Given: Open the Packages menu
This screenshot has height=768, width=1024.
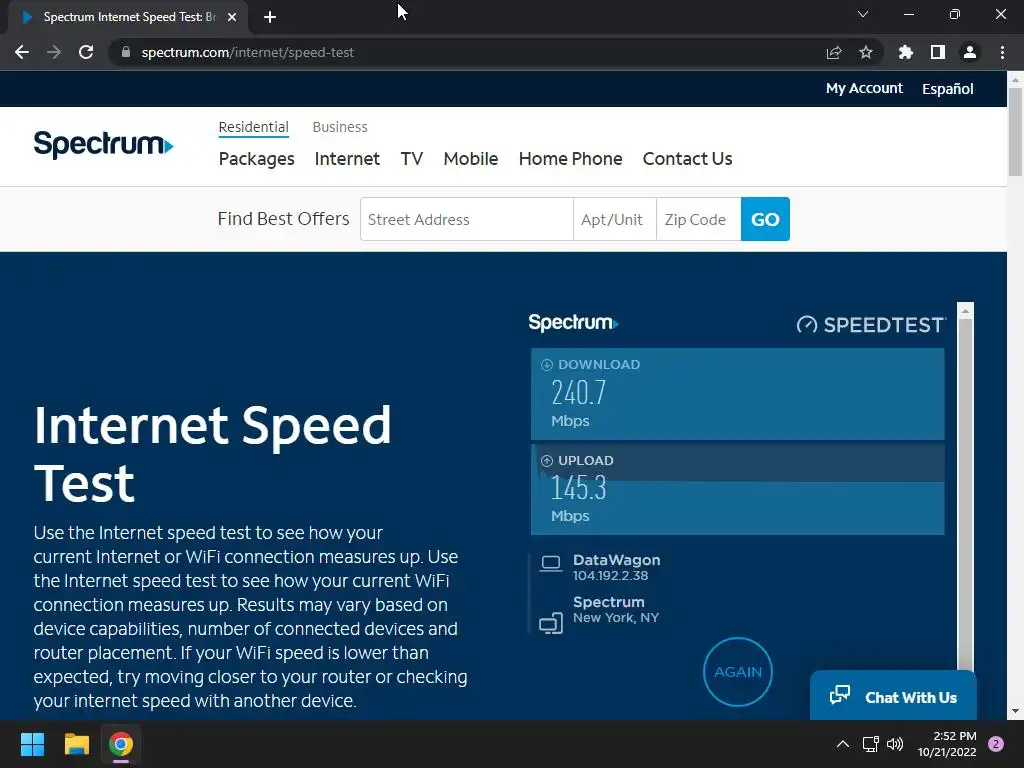Looking at the screenshot, I should pos(257,159).
